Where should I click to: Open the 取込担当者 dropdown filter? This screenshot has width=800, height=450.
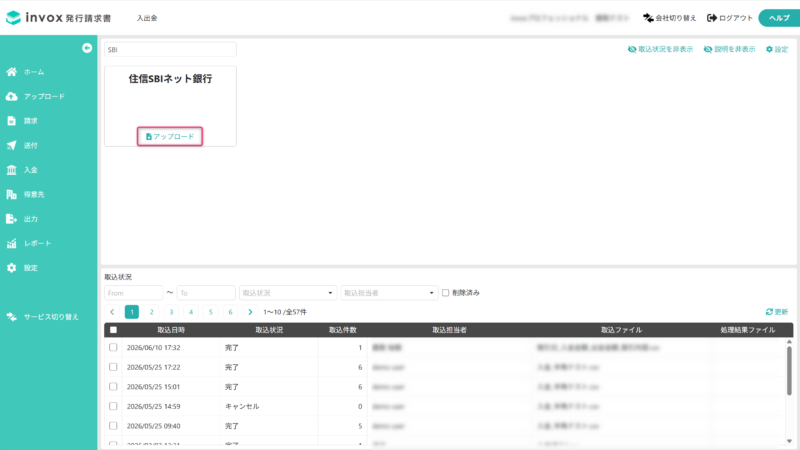pyautogui.click(x=389, y=293)
